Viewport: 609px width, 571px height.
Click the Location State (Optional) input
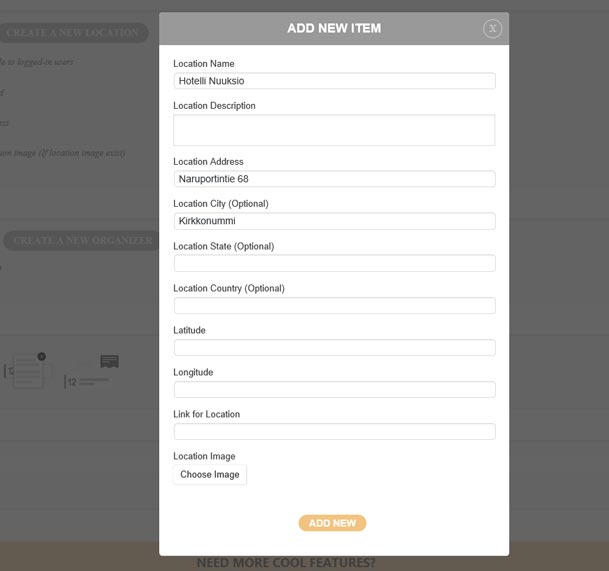(334, 263)
